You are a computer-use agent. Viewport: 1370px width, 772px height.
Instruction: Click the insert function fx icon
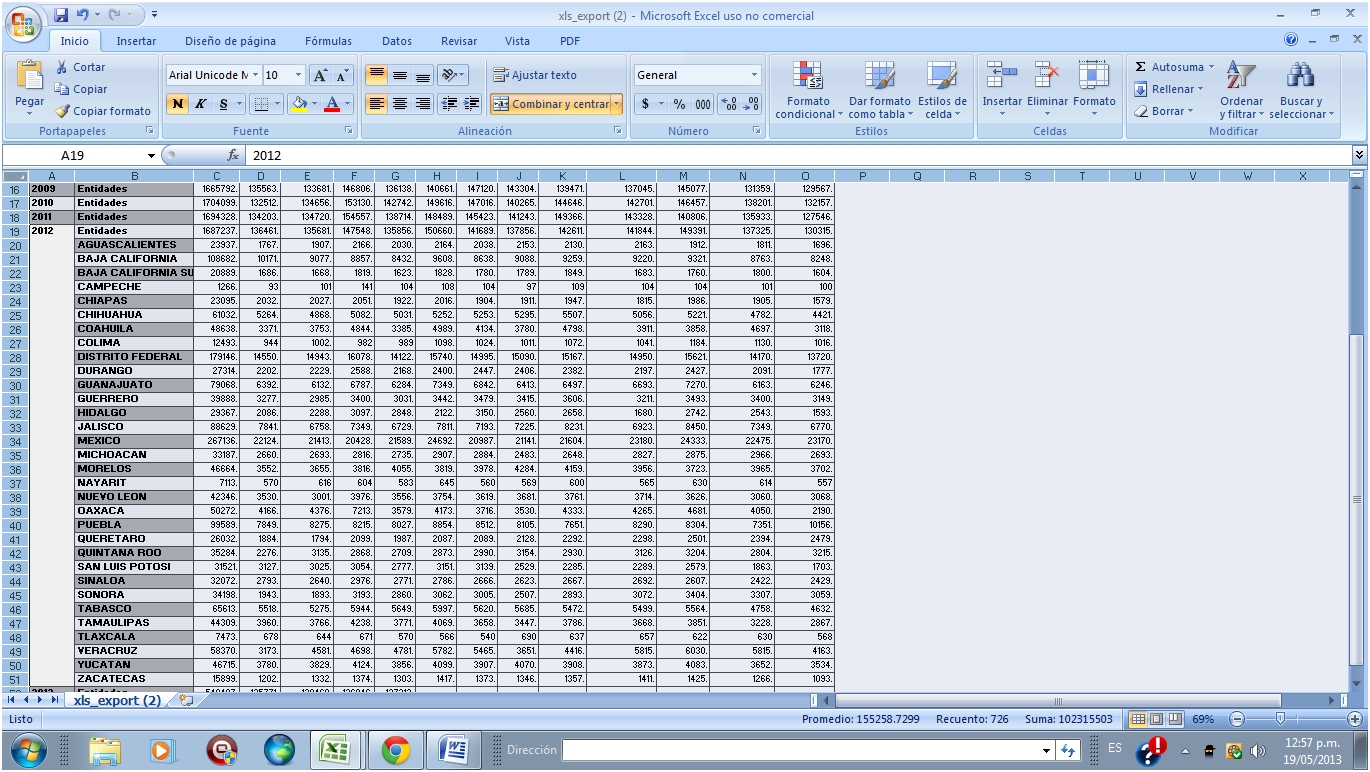[233, 156]
